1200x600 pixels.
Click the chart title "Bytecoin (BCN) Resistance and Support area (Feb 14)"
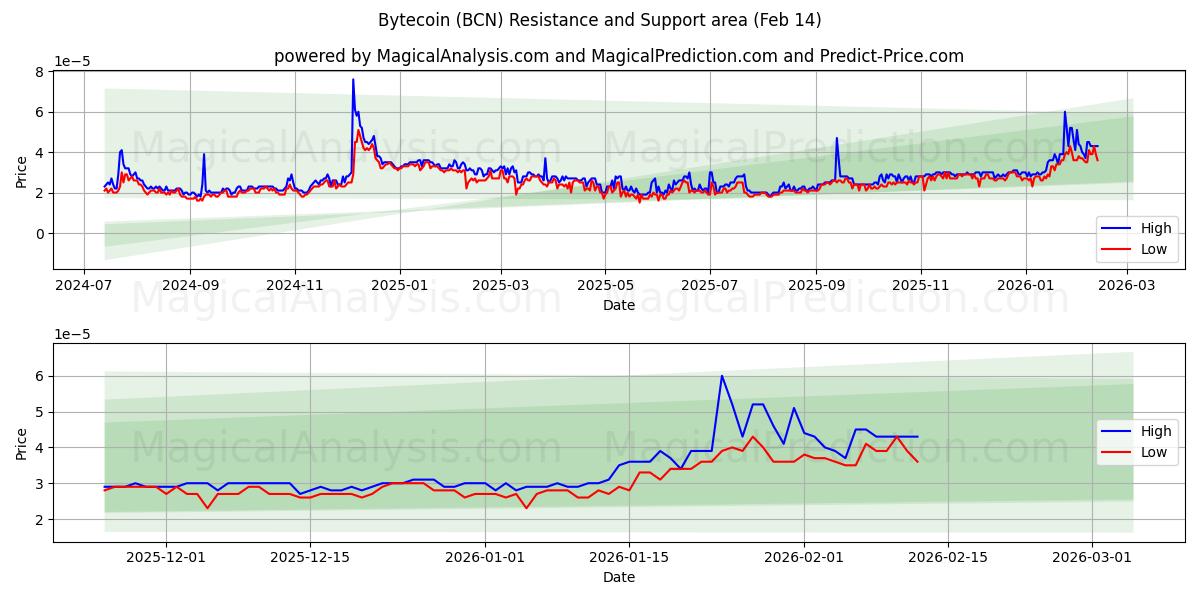[600, 20]
